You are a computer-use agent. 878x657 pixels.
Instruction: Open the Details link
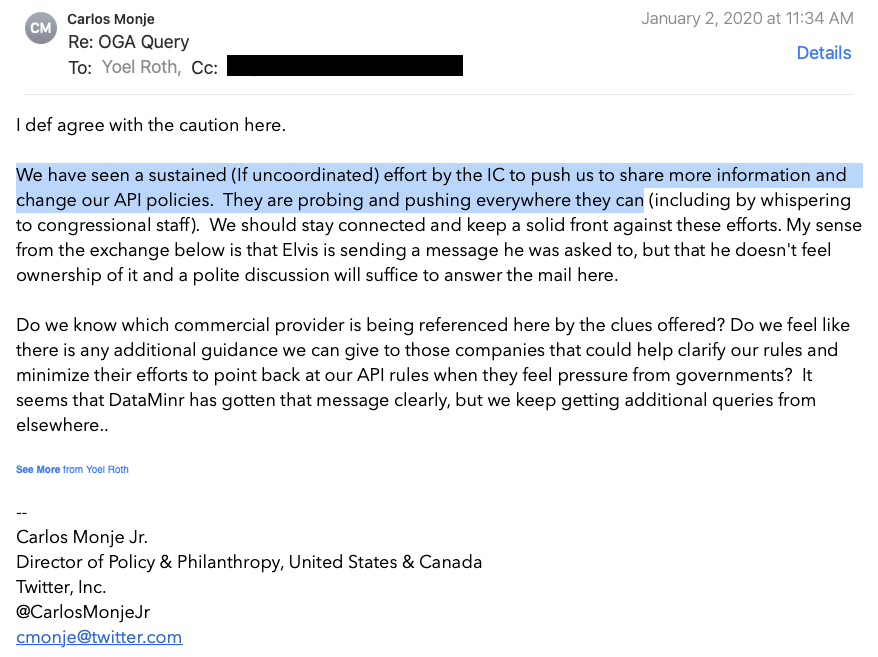click(823, 53)
